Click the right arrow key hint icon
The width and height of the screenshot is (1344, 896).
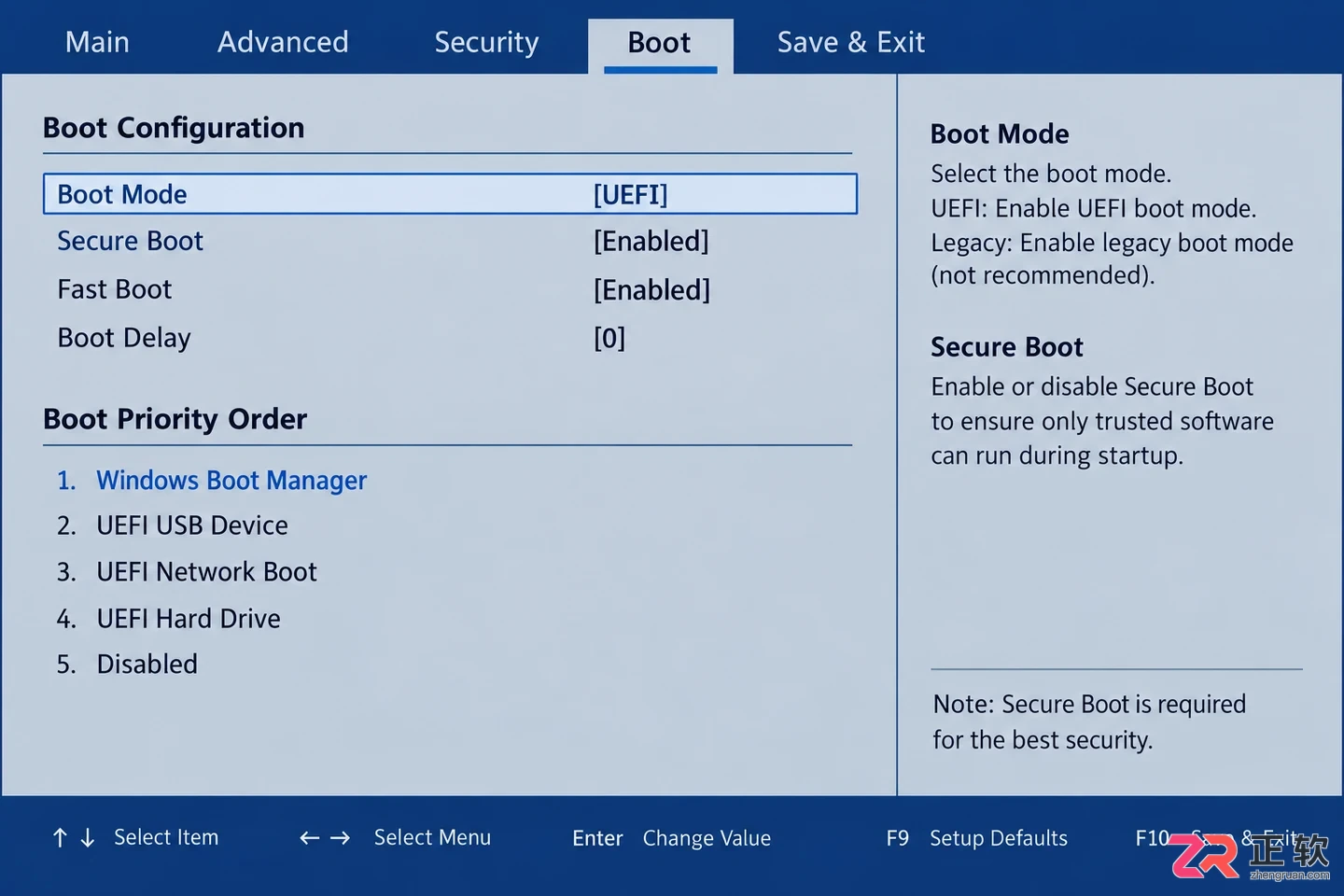[340, 838]
